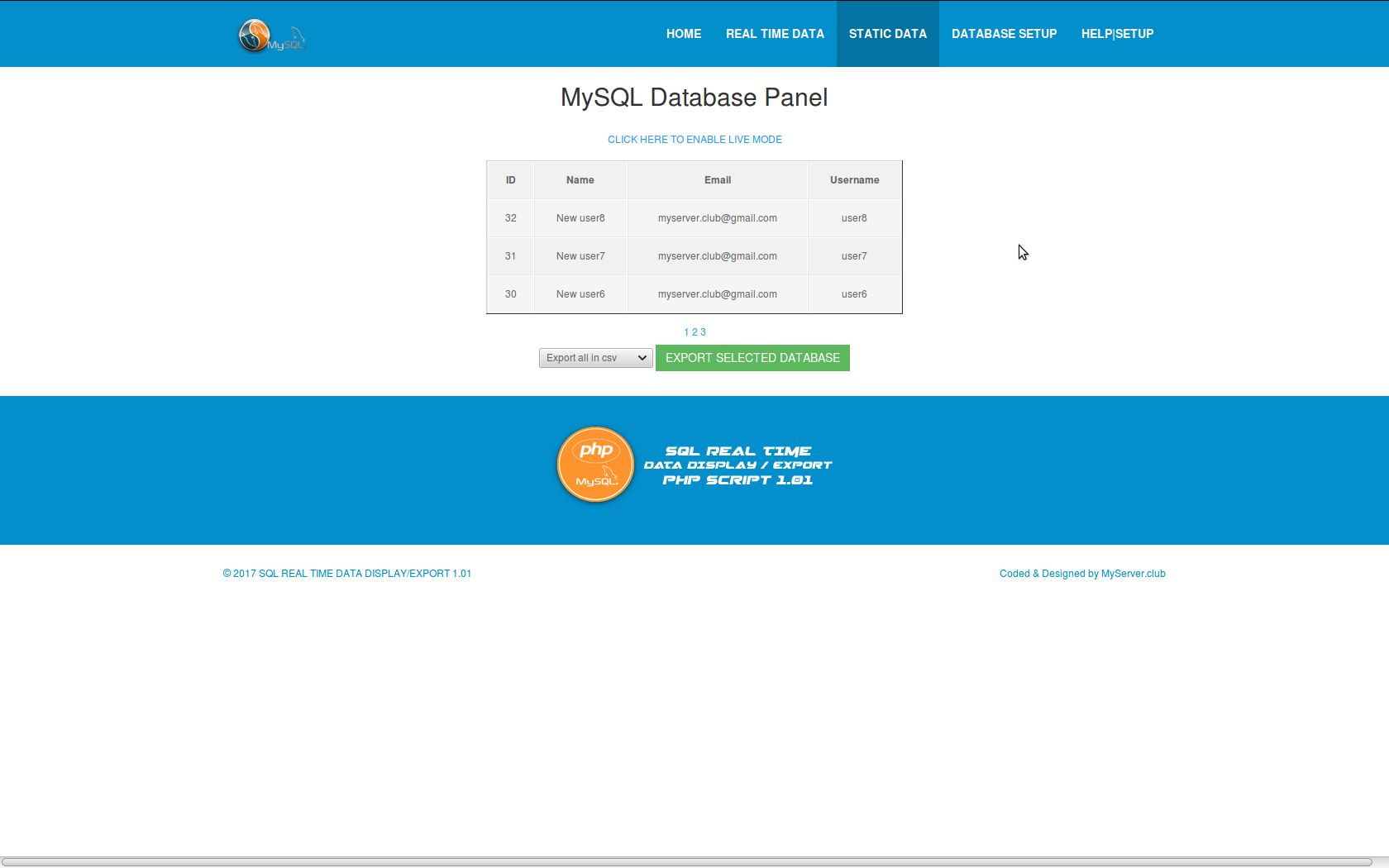Open the HELP|SETUP menu item

coord(1117,34)
